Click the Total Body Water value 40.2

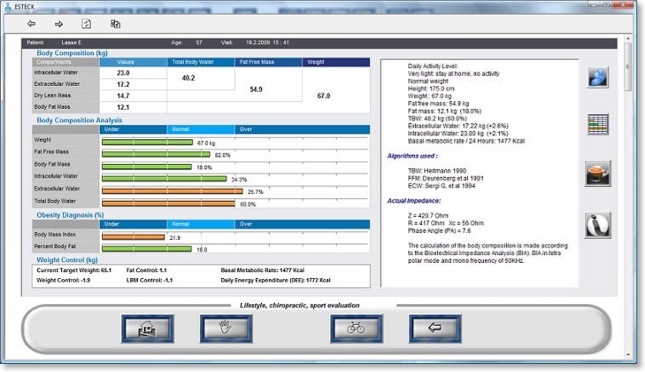pos(188,78)
